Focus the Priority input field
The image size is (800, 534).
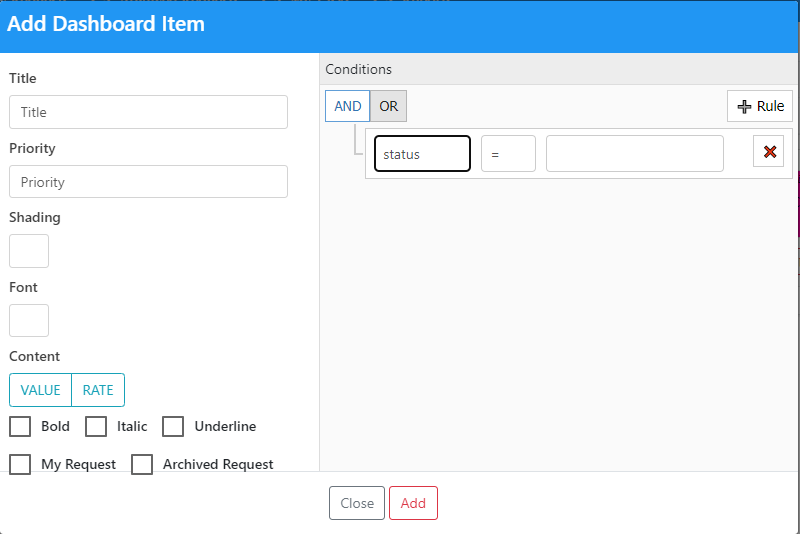[x=148, y=182]
